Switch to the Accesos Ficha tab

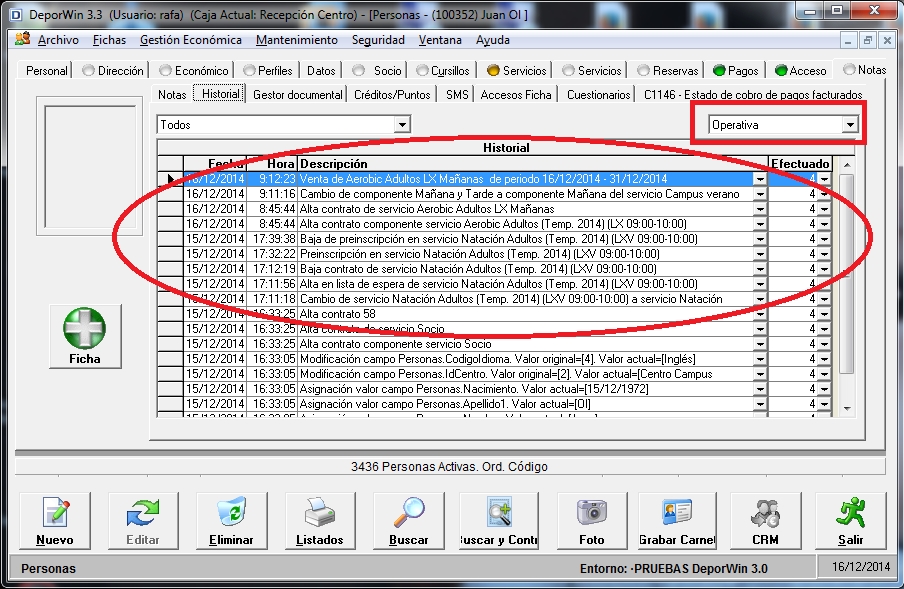pos(516,95)
